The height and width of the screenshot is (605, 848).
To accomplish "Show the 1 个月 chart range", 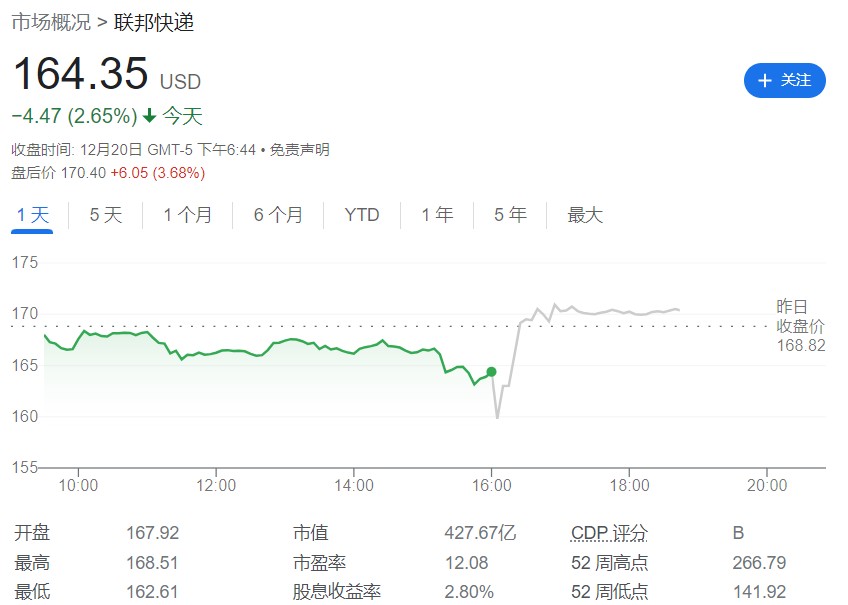I will click(188, 215).
